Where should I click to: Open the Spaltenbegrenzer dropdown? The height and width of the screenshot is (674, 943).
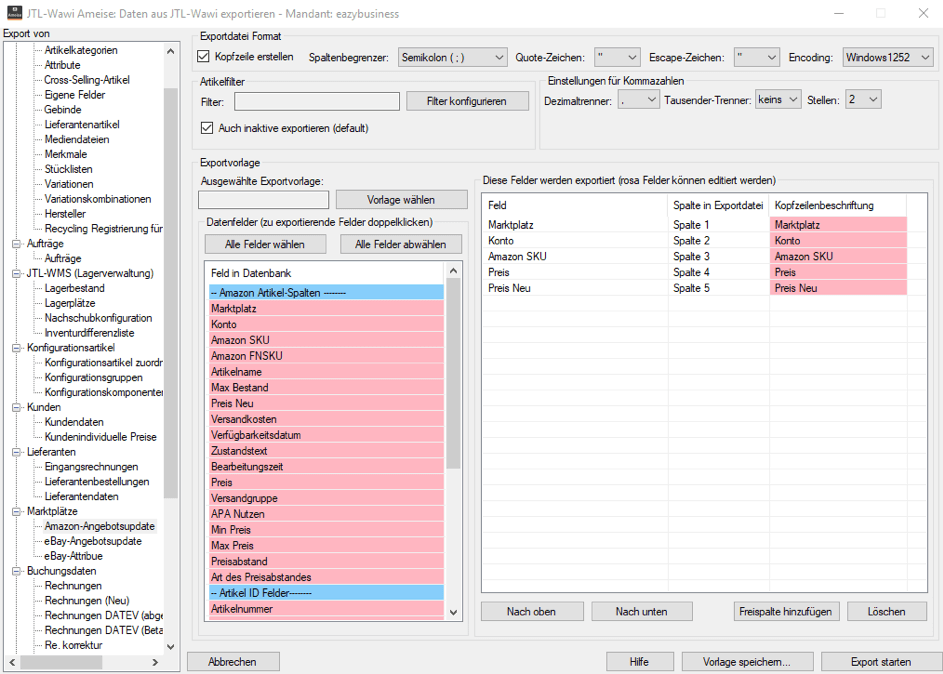click(452, 57)
